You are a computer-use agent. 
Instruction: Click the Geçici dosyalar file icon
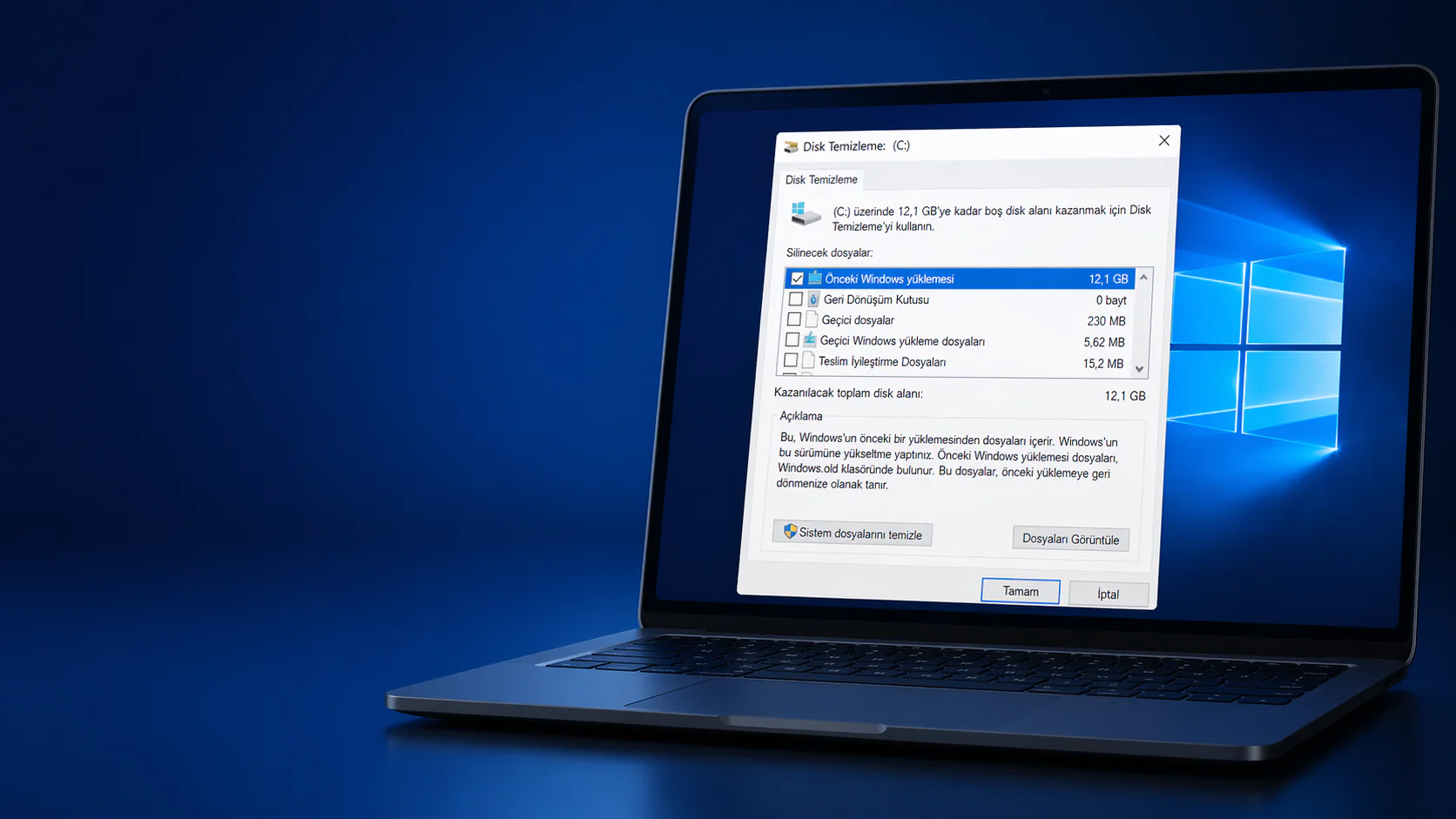[x=811, y=319]
